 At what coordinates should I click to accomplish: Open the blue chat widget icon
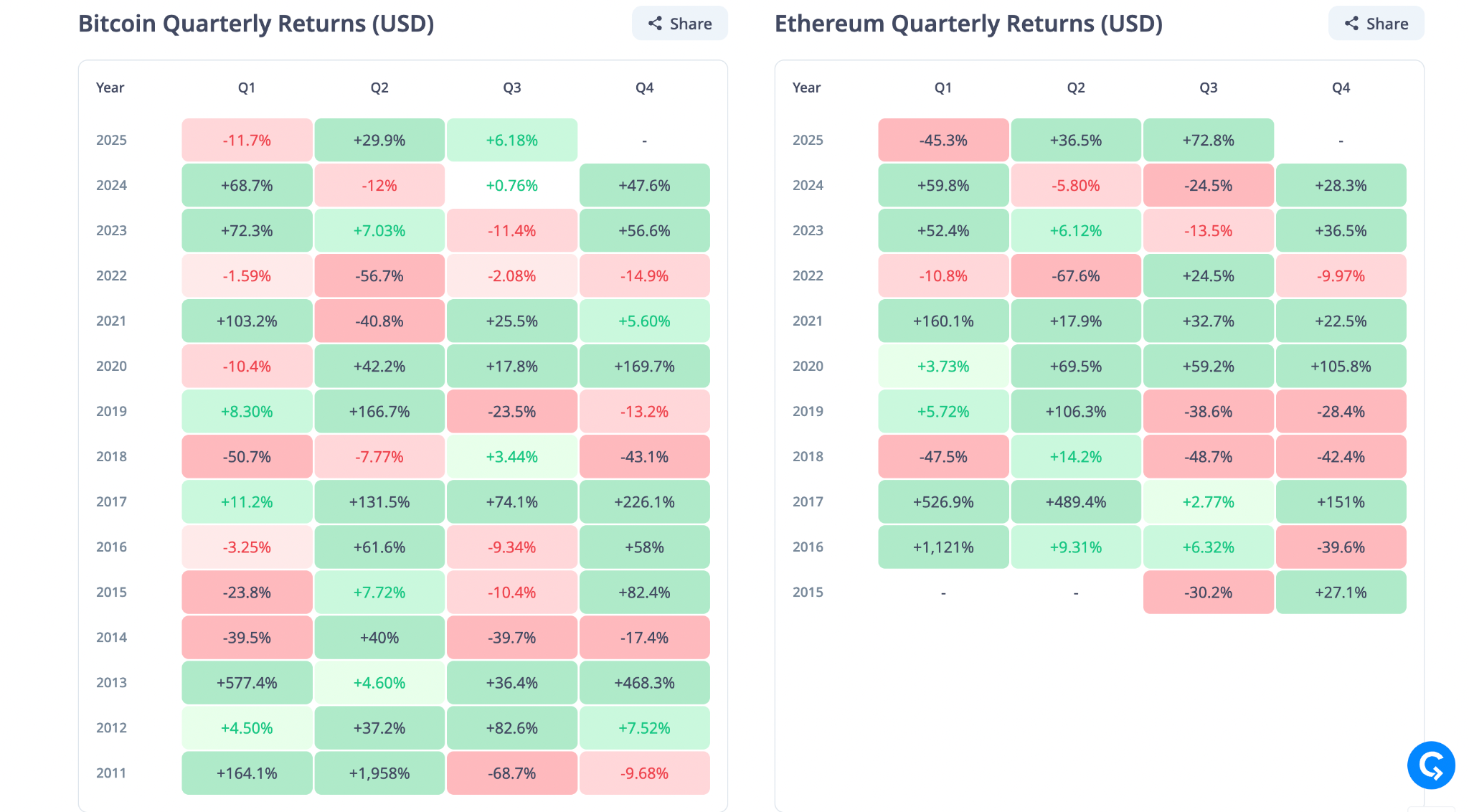[x=1431, y=765]
